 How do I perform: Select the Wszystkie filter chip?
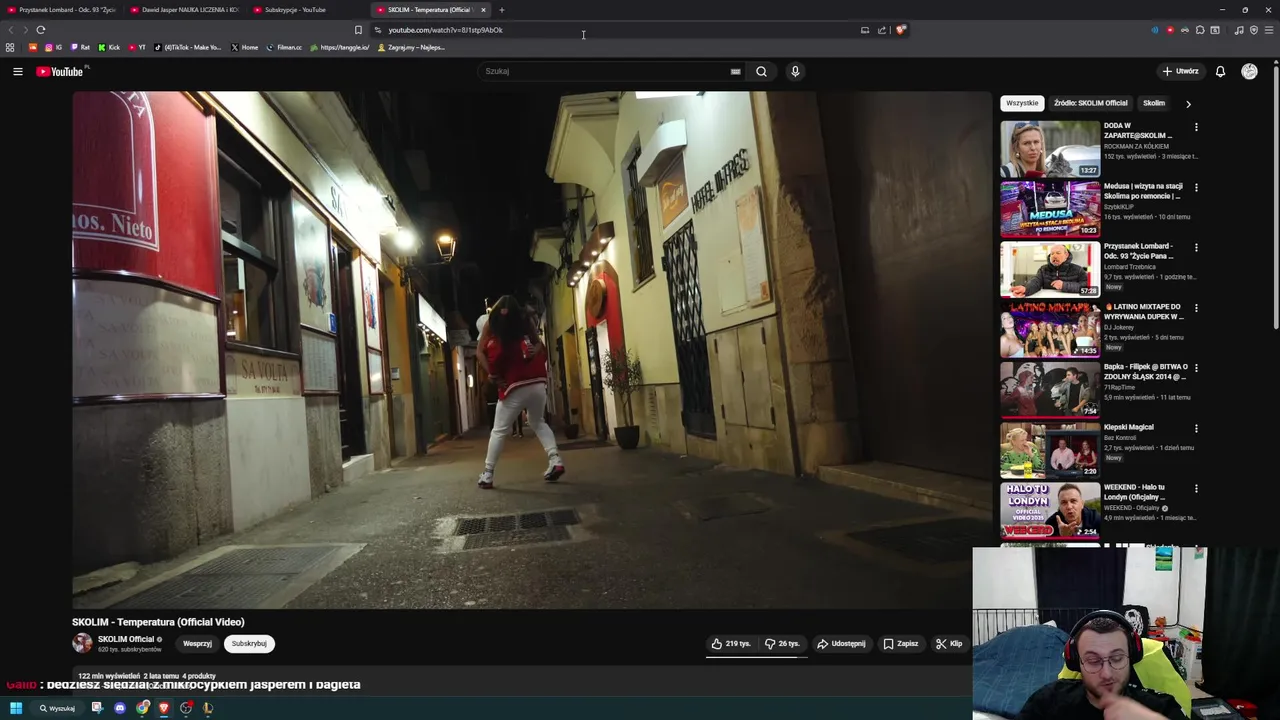pyautogui.click(x=1022, y=103)
